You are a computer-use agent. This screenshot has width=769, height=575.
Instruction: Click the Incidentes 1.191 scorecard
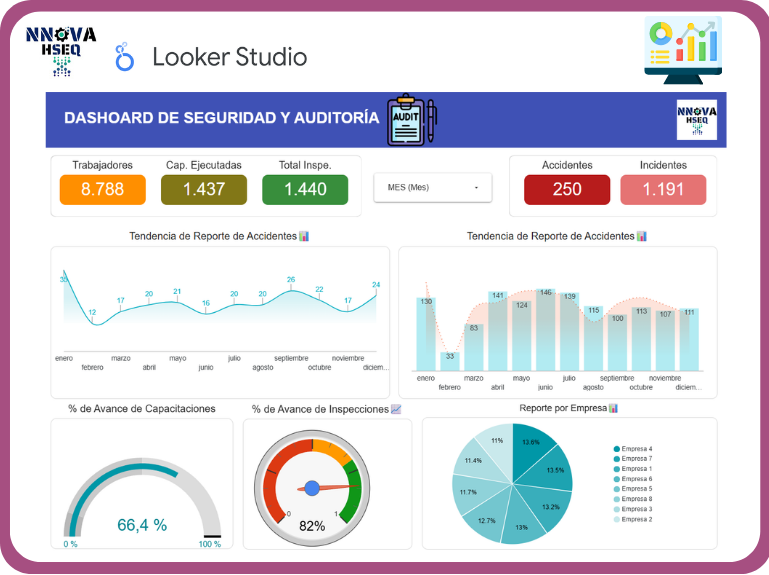click(x=663, y=189)
